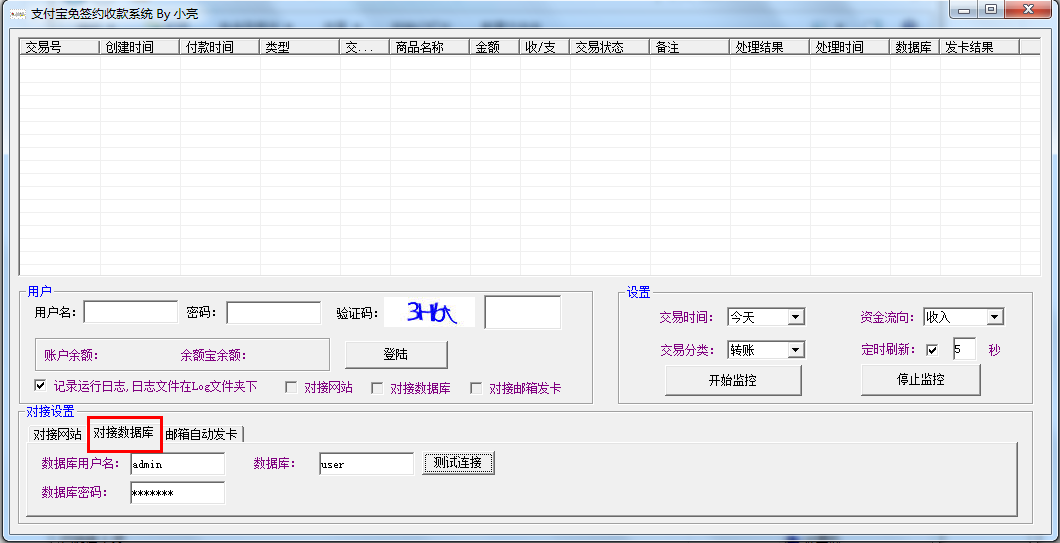Click the 余额宝余额 label

coord(213,355)
